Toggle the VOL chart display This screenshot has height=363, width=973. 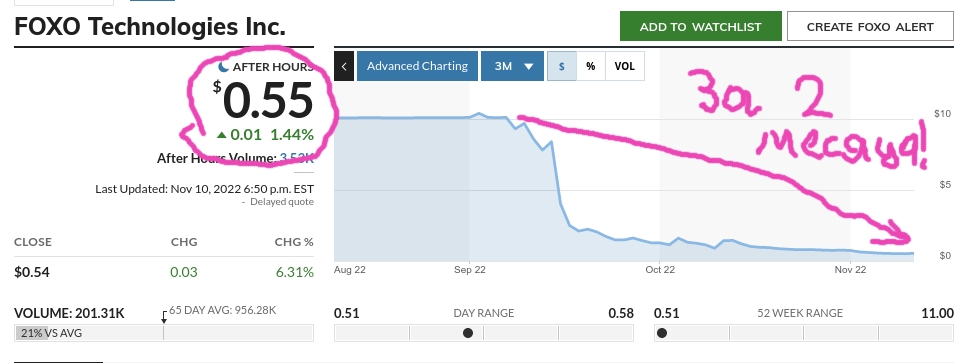point(625,66)
